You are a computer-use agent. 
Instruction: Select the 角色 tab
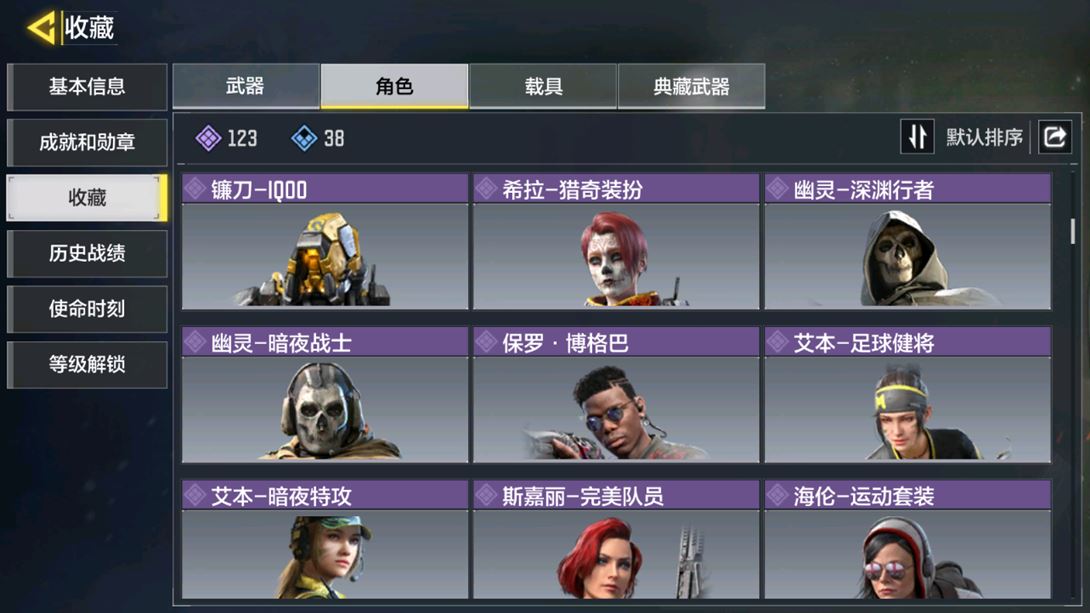pyautogui.click(x=394, y=86)
